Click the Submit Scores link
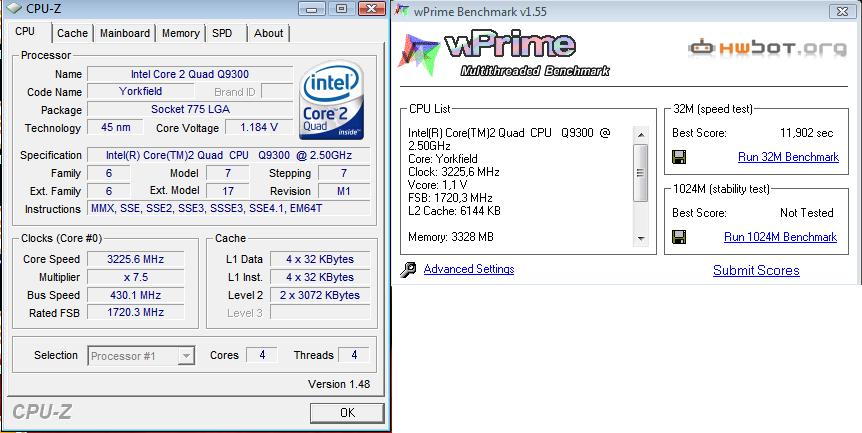 [x=756, y=270]
